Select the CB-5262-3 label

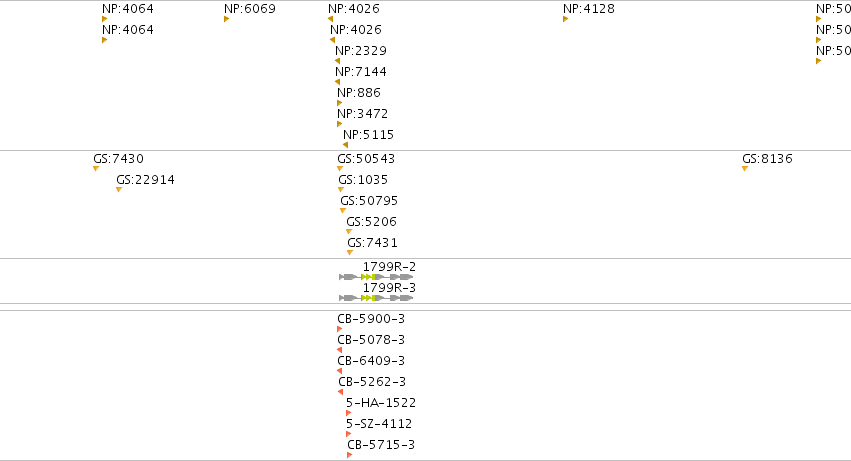pyautogui.click(x=372, y=382)
